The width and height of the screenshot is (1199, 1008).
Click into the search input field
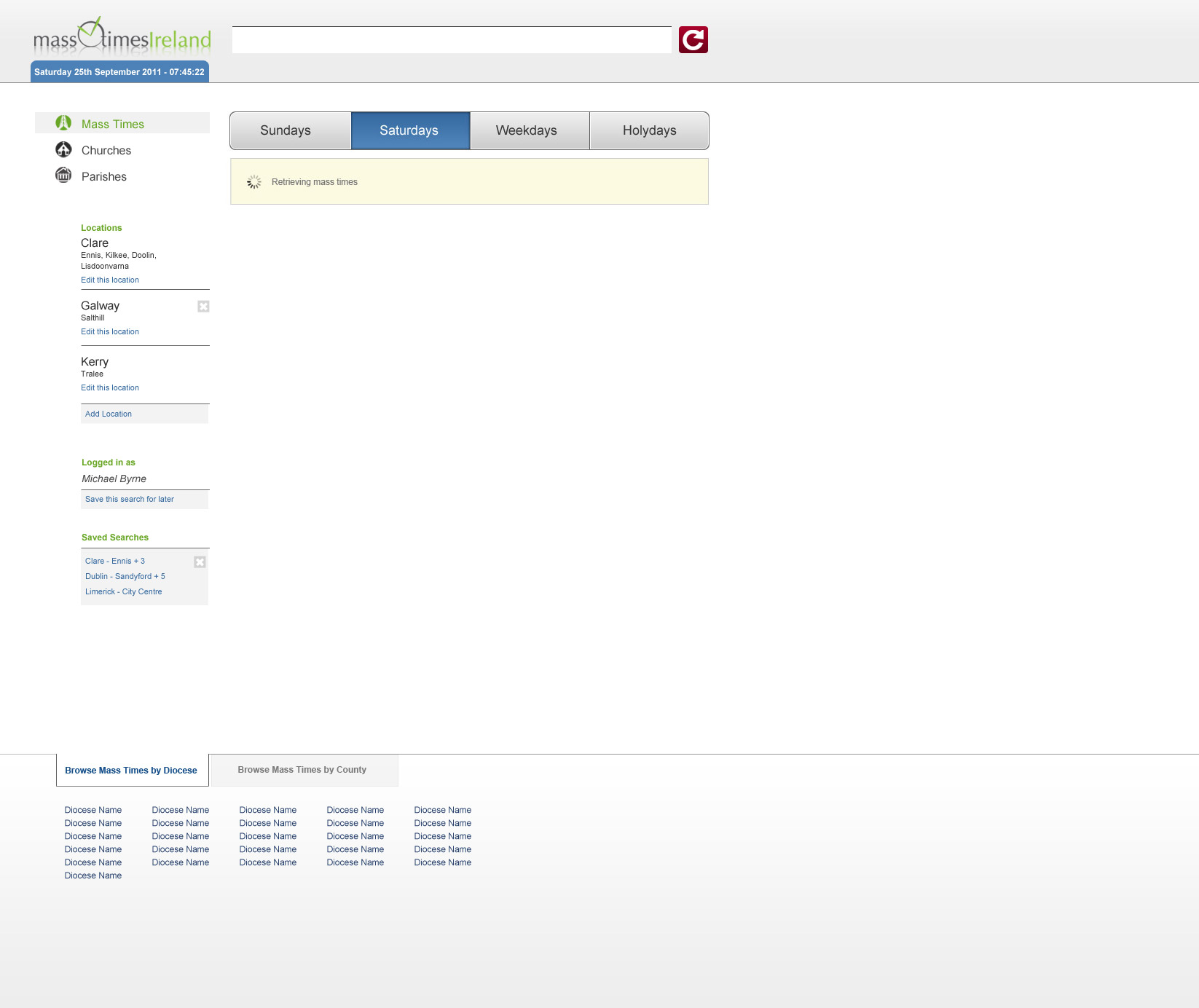(452, 40)
